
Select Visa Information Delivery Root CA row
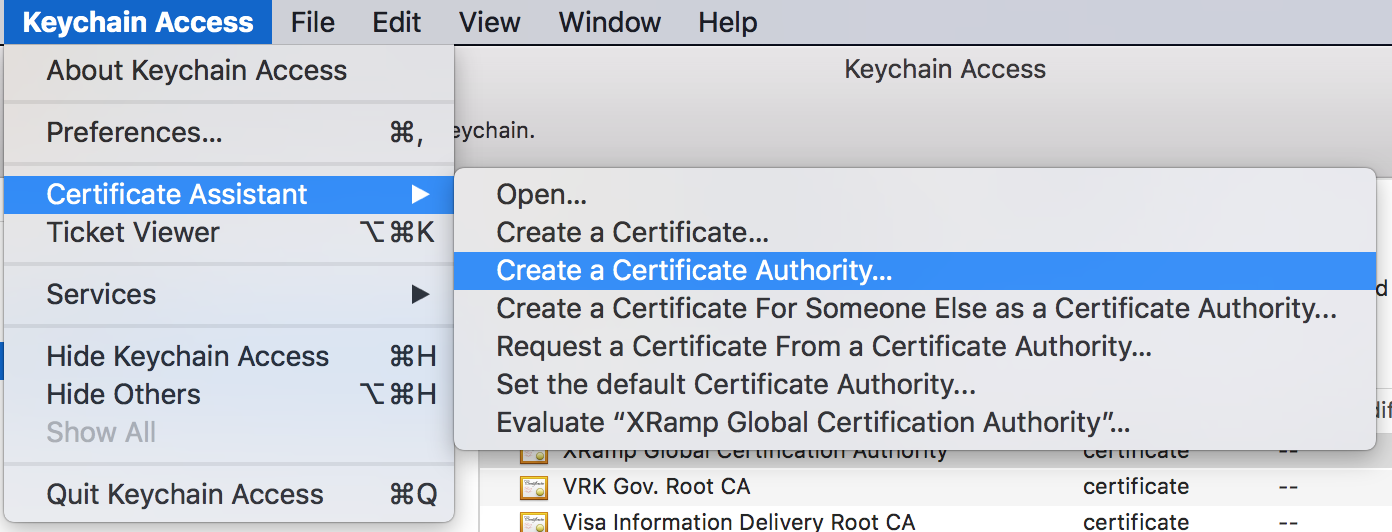point(935,519)
